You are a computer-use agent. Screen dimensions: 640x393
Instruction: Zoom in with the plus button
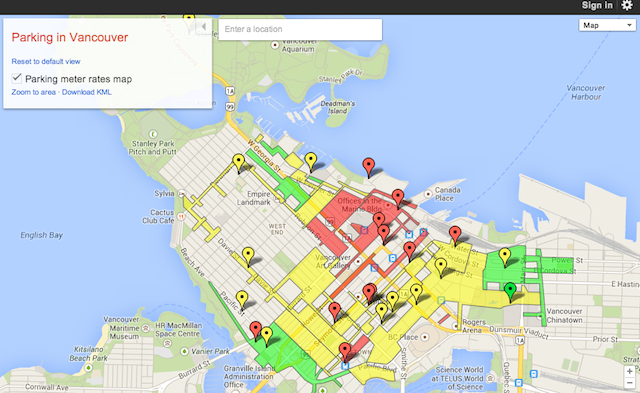coord(629,371)
